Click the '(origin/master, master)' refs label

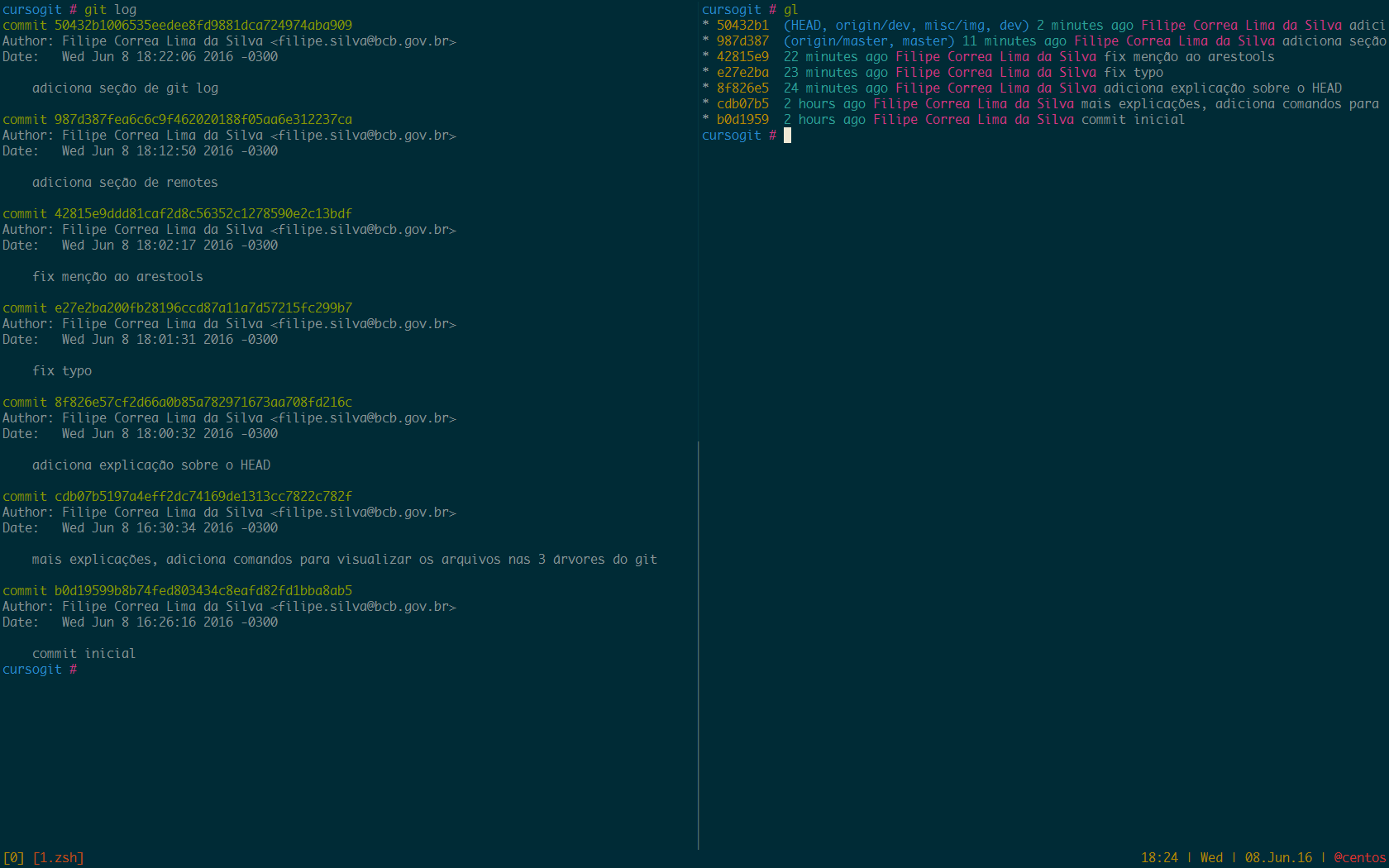[x=869, y=41]
